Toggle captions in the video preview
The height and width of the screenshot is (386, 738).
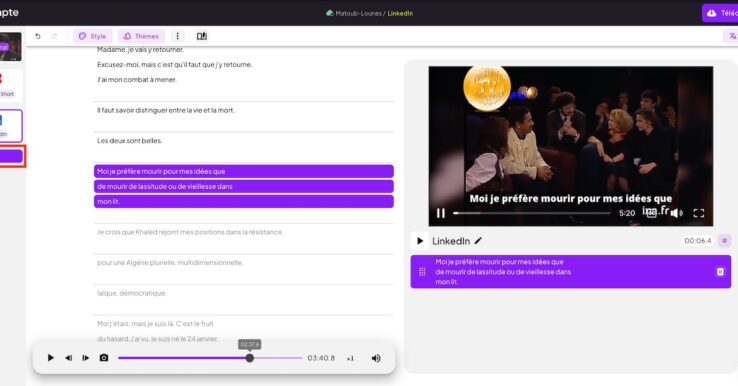click(x=651, y=213)
